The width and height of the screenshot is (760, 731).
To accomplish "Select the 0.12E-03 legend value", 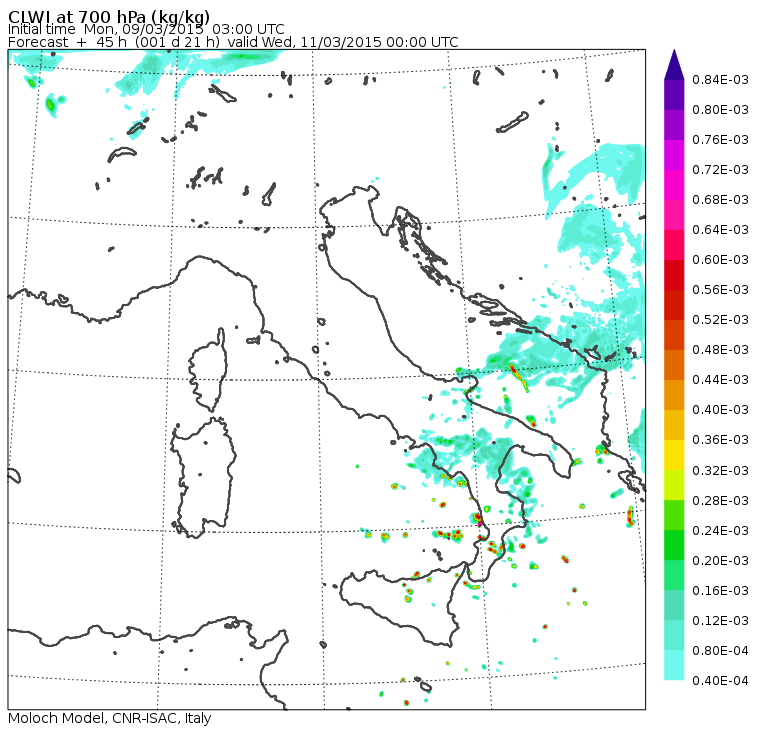I will pos(720,621).
